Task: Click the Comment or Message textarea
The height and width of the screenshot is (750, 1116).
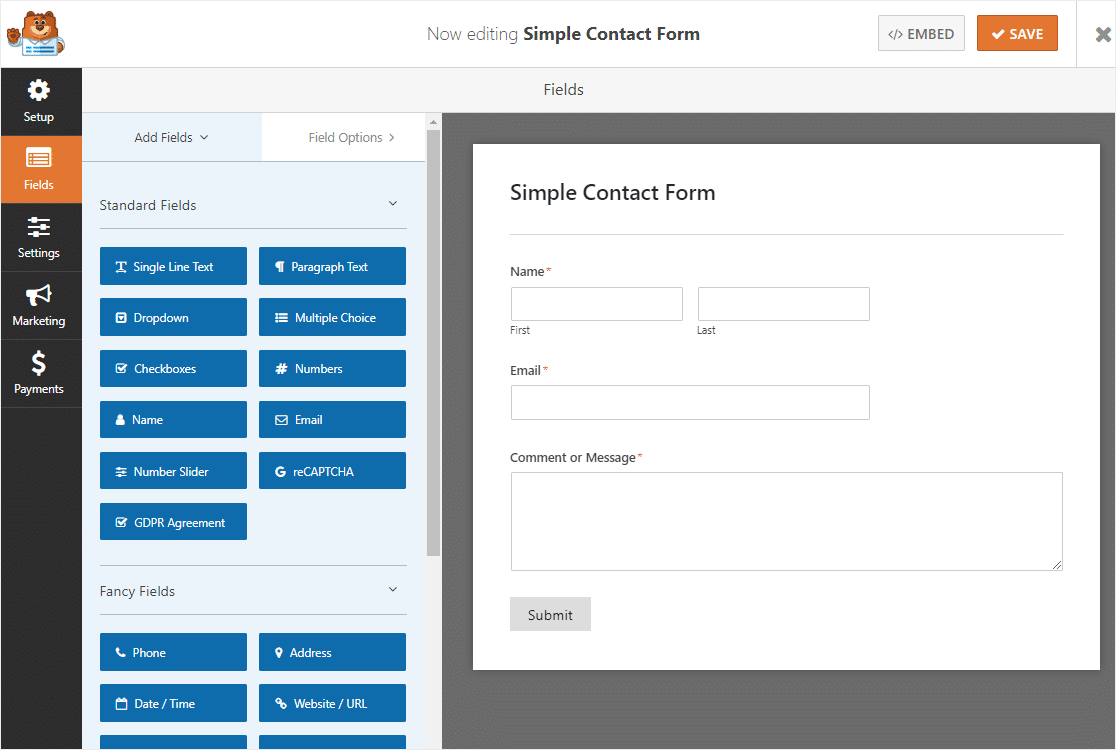Action: pyautogui.click(x=786, y=522)
